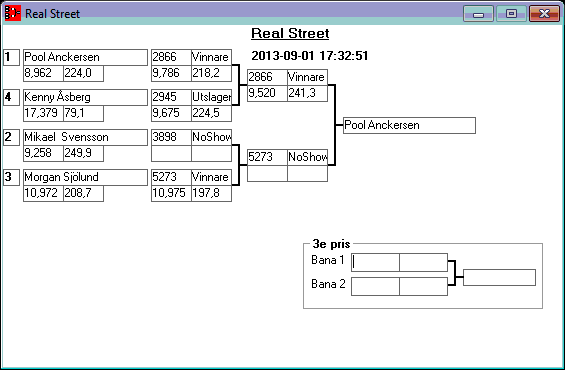Close the Real Street window
The image size is (565, 370).
tap(544, 14)
